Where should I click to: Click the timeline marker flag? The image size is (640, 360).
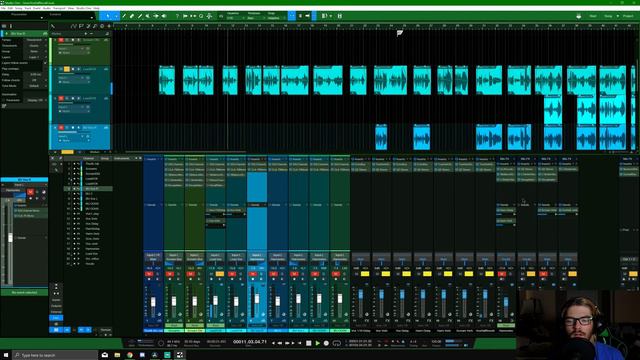point(400,33)
